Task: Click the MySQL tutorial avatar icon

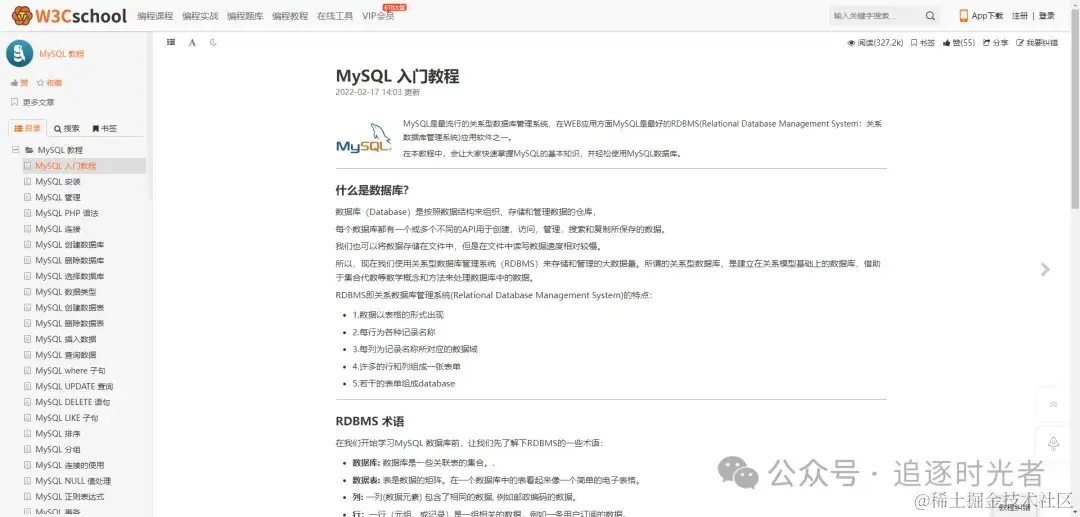Action: point(19,53)
